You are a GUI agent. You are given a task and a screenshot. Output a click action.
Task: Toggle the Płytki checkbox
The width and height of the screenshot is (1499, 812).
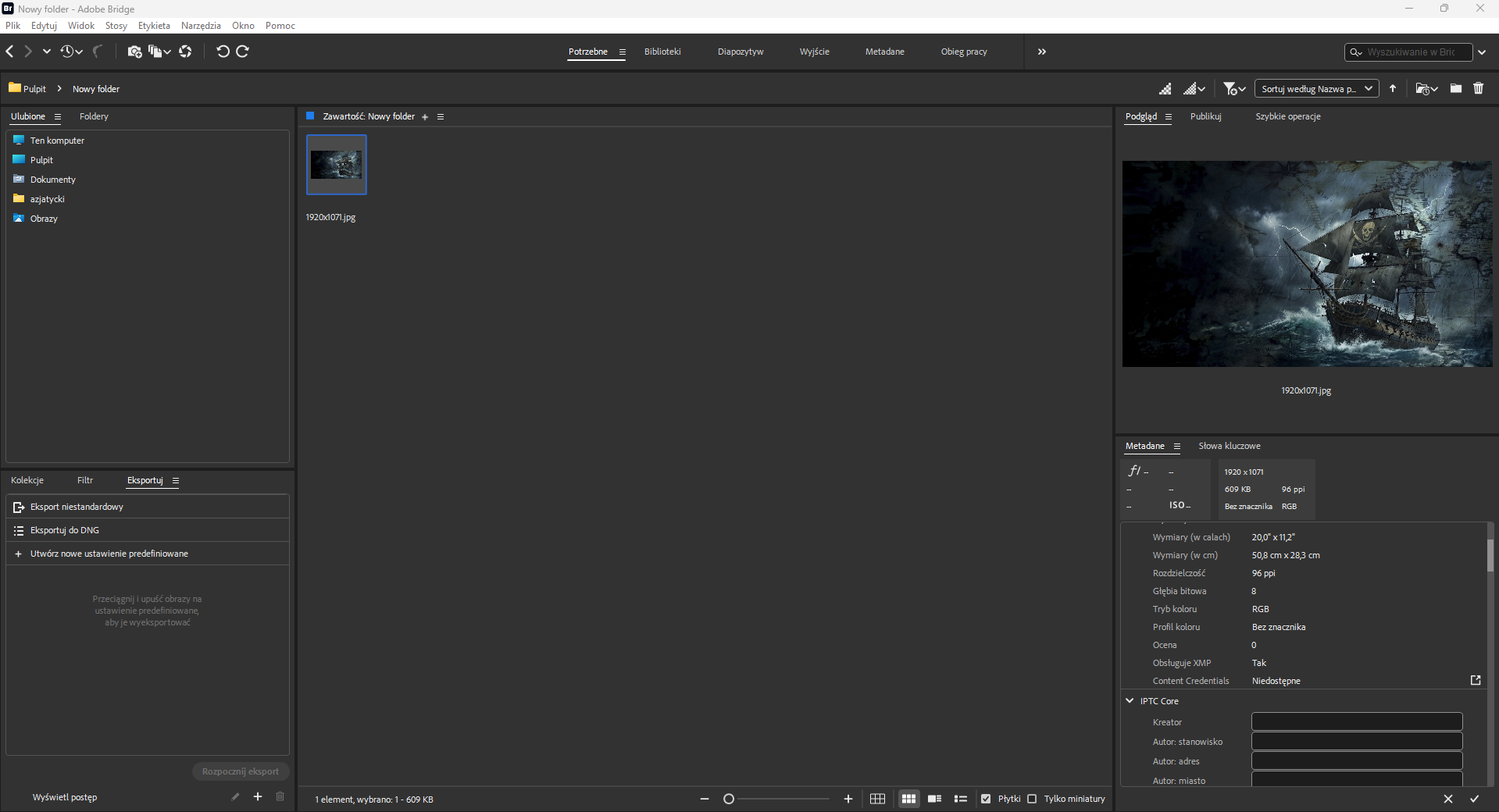(x=986, y=799)
